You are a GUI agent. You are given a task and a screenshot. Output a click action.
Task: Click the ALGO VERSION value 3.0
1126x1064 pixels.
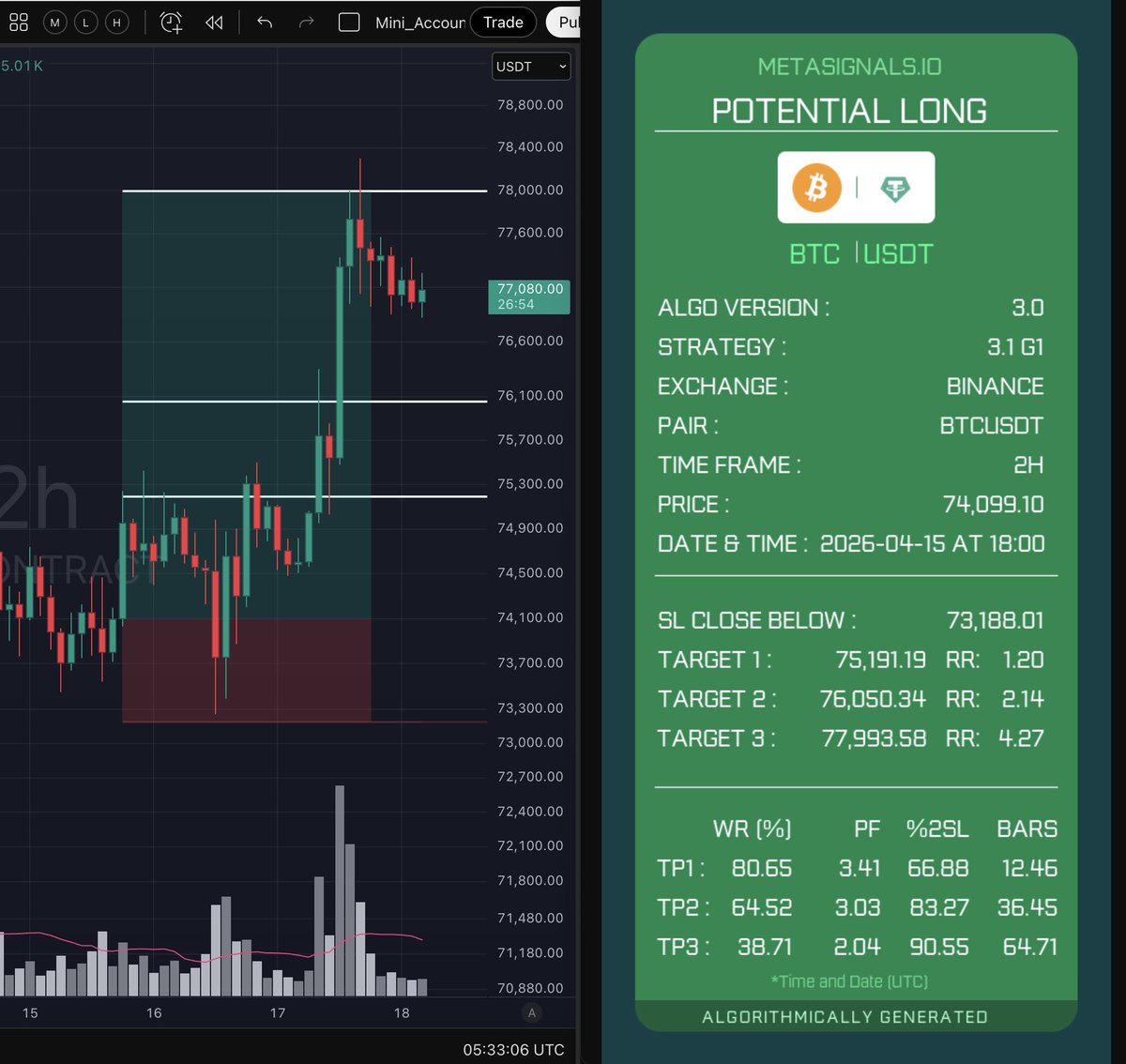(x=1027, y=308)
